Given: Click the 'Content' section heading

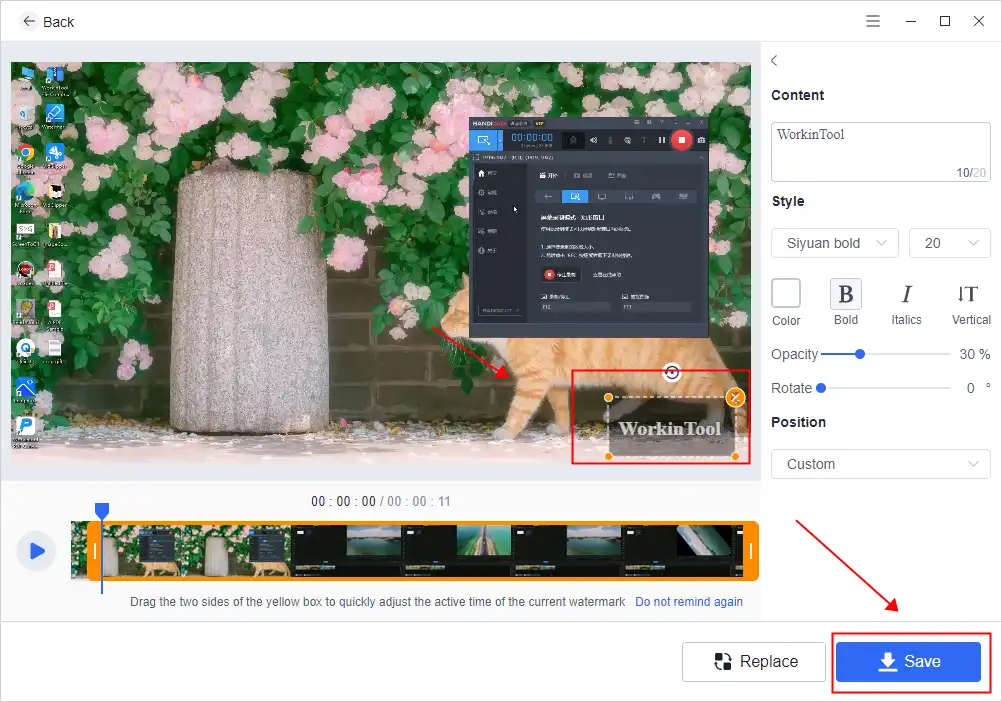Looking at the screenshot, I should [x=798, y=95].
